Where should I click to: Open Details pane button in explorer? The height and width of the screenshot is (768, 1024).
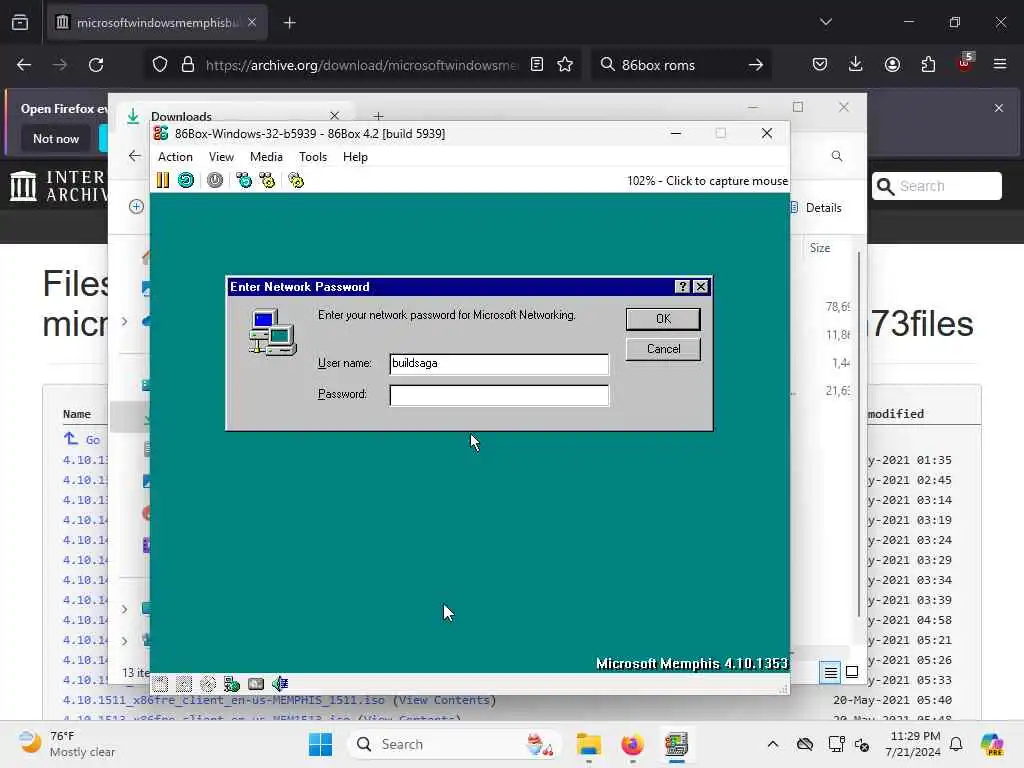tap(816, 208)
